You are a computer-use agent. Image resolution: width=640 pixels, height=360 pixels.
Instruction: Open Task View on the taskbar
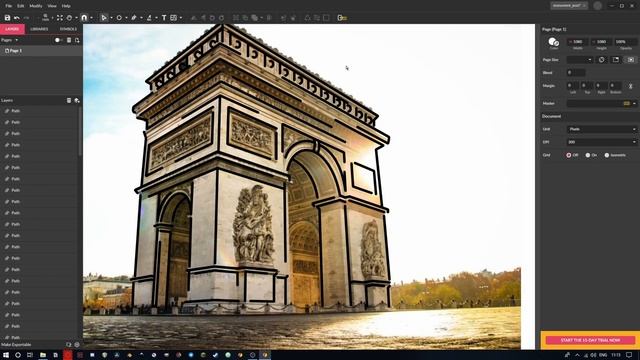pos(30,355)
